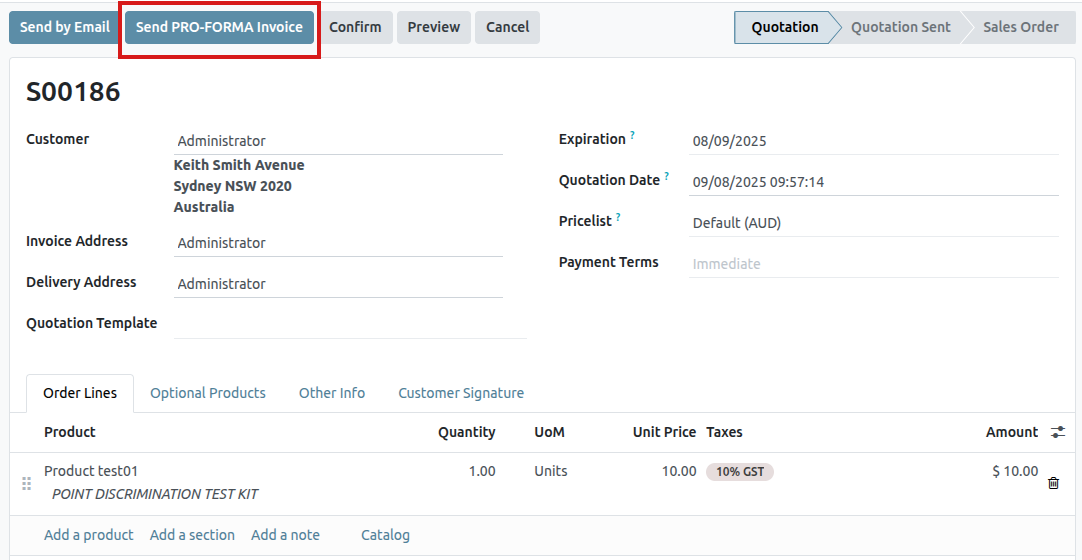This screenshot has width=1082, height=560.
Task: Open the Customer dropdown field
Action: click(x=338, y=141)
